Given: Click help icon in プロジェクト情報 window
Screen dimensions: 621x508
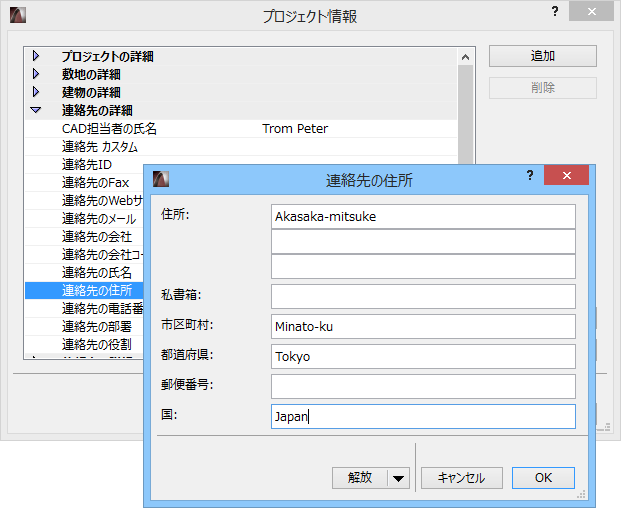Looking at the screenshot, I should coord(555,11).
